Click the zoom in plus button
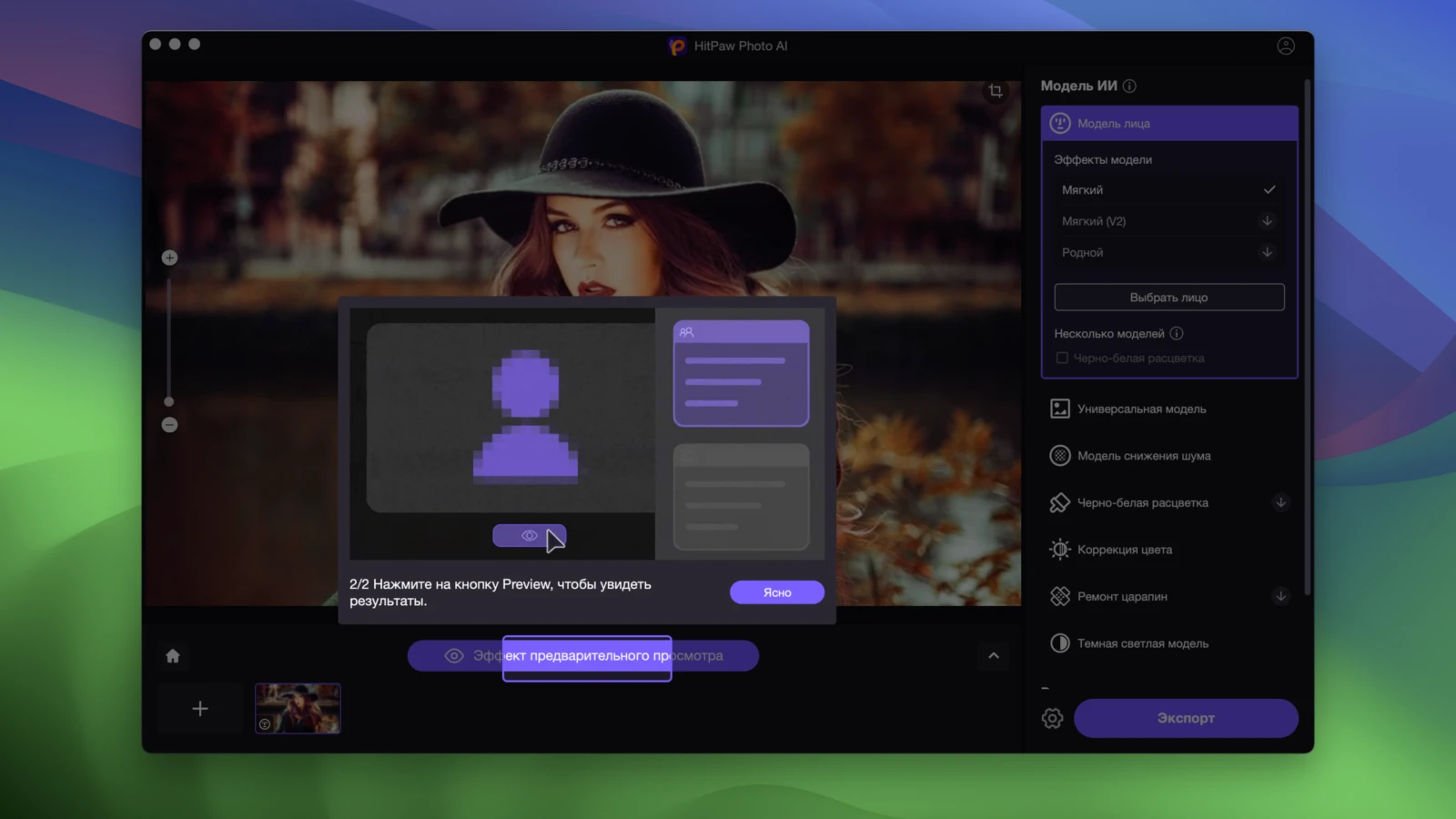Image resolution: width=1456 pixels, height=819 pixels. (x=169, y=258)
